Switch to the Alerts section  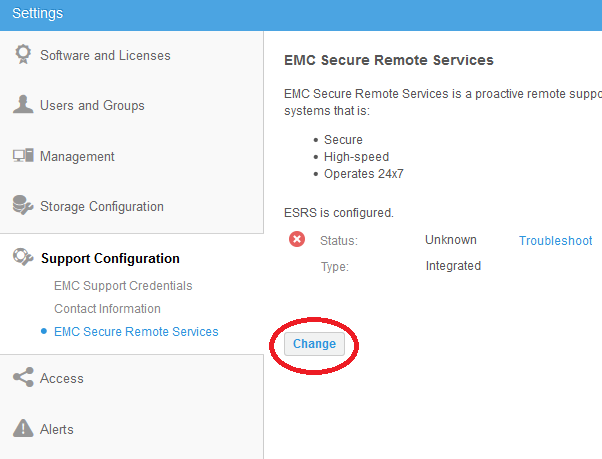(57, 429)
